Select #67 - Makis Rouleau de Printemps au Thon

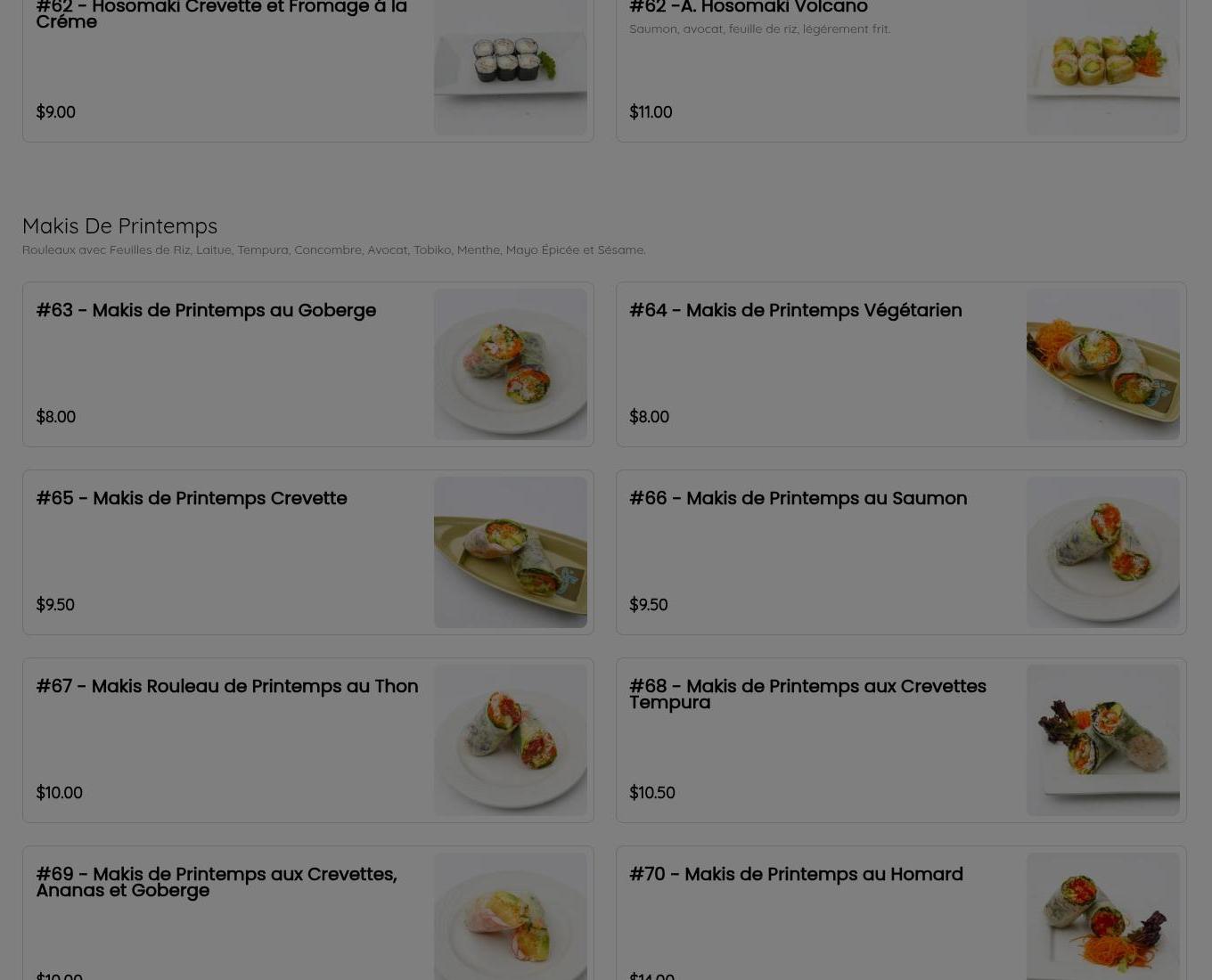point(227,686)
